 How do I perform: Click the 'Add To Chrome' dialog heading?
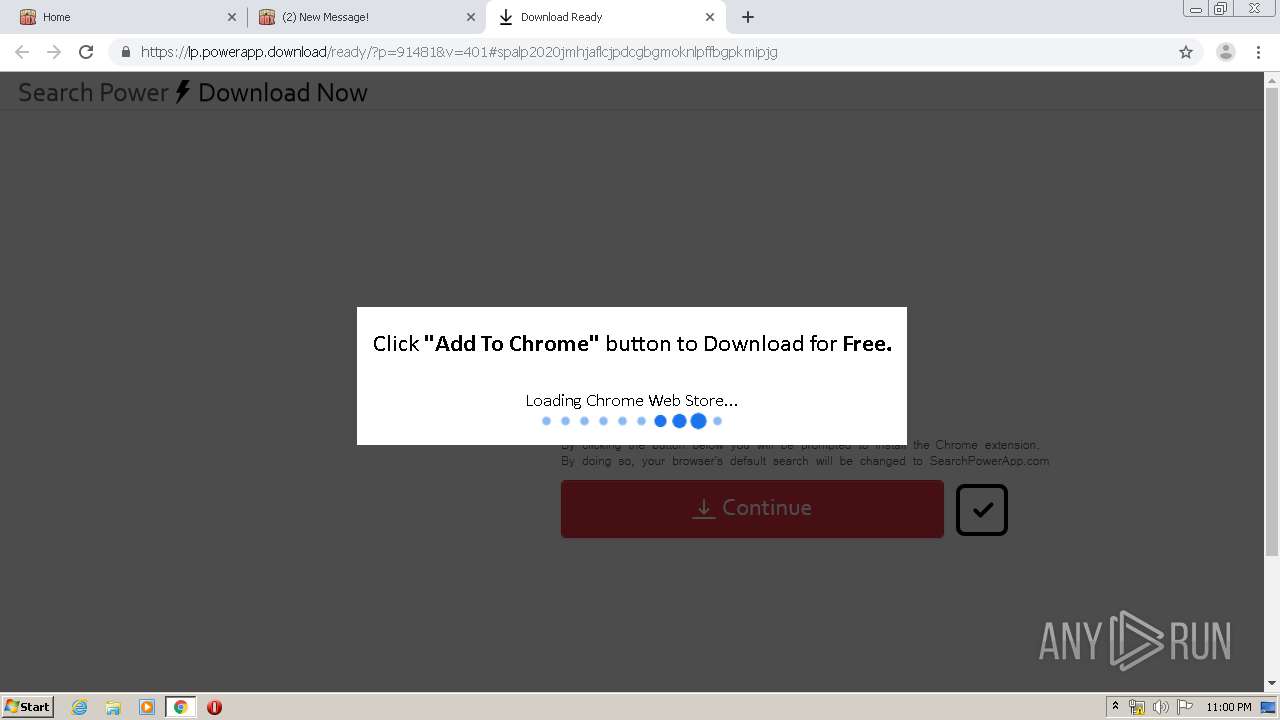coord(632,343)
